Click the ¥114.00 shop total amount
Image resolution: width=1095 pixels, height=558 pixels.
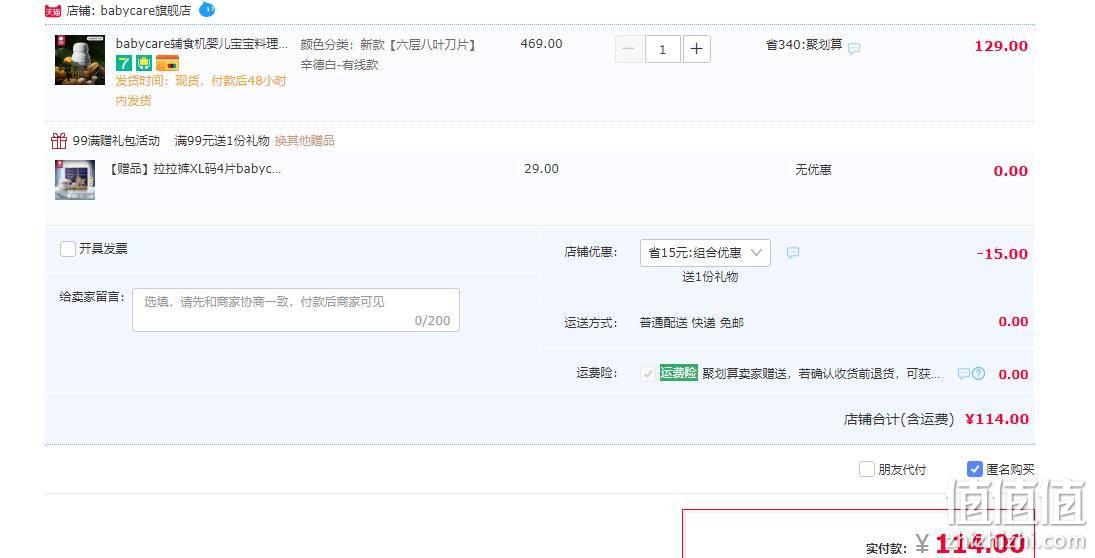(997, 419)
